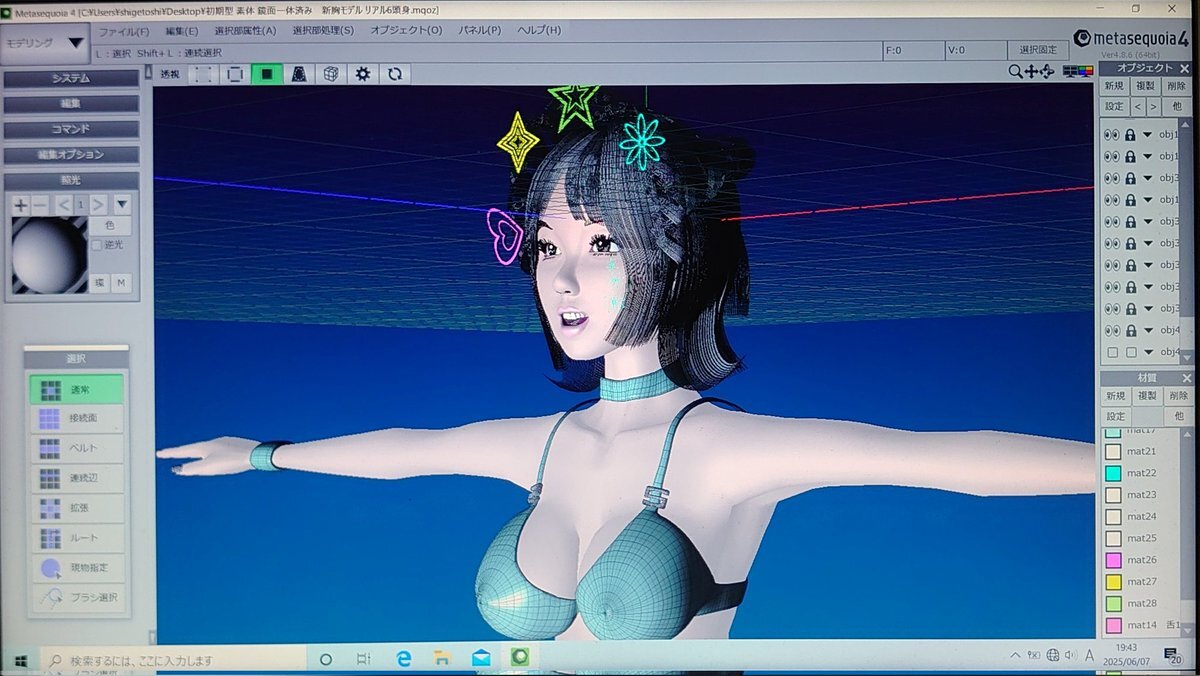
Task: Open viewport settings gear icon
Action: pyautogui.click(x=363, y=74)
